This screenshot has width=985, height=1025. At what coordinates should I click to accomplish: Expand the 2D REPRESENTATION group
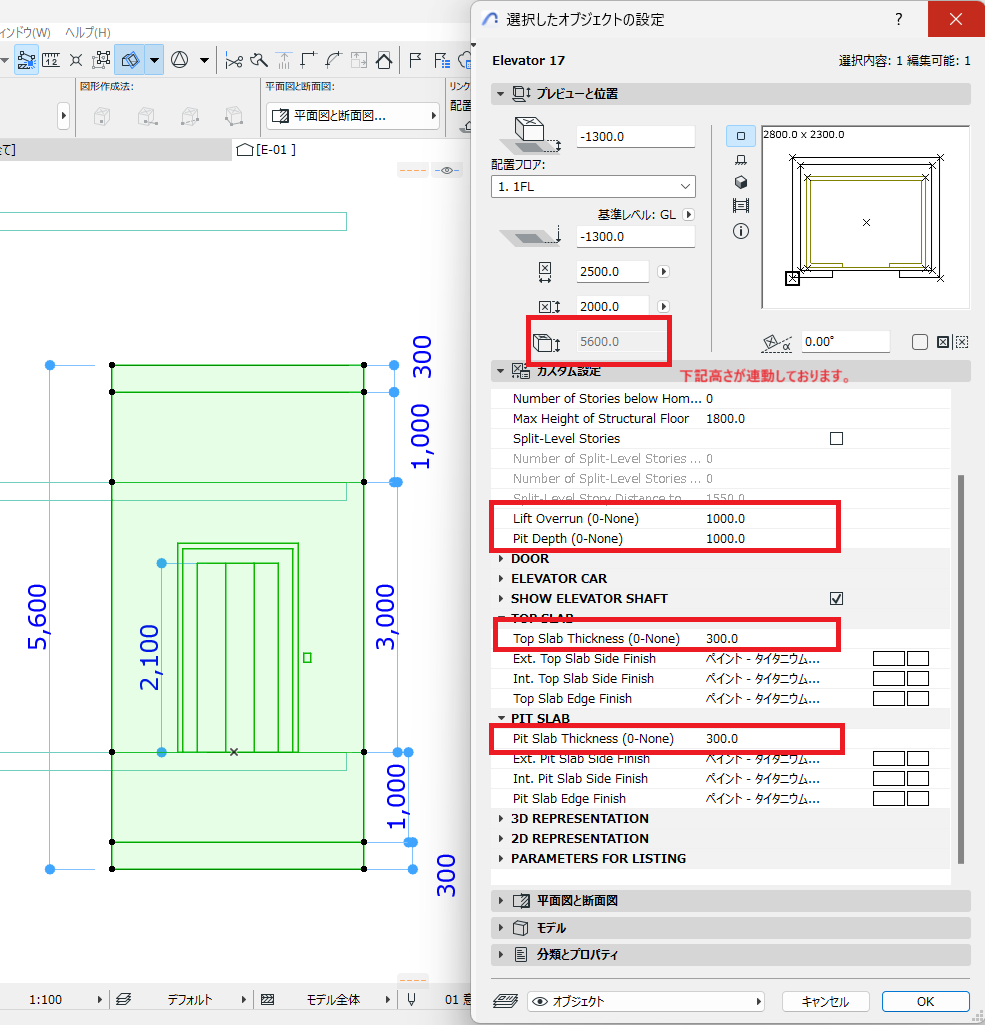click(501, 839)
